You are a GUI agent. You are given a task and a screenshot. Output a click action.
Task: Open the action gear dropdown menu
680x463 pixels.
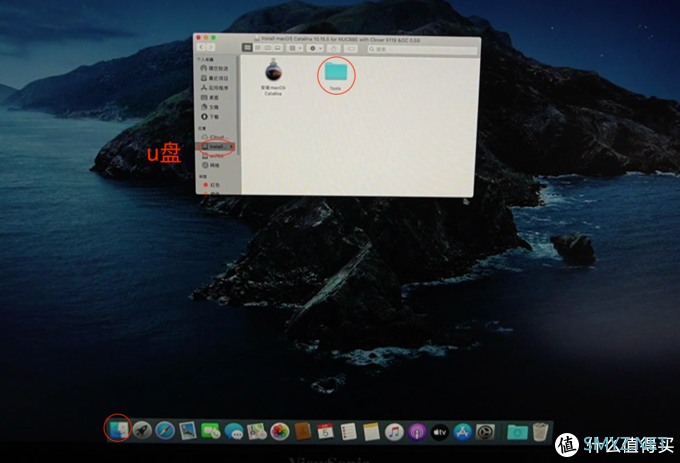point(315,48)
